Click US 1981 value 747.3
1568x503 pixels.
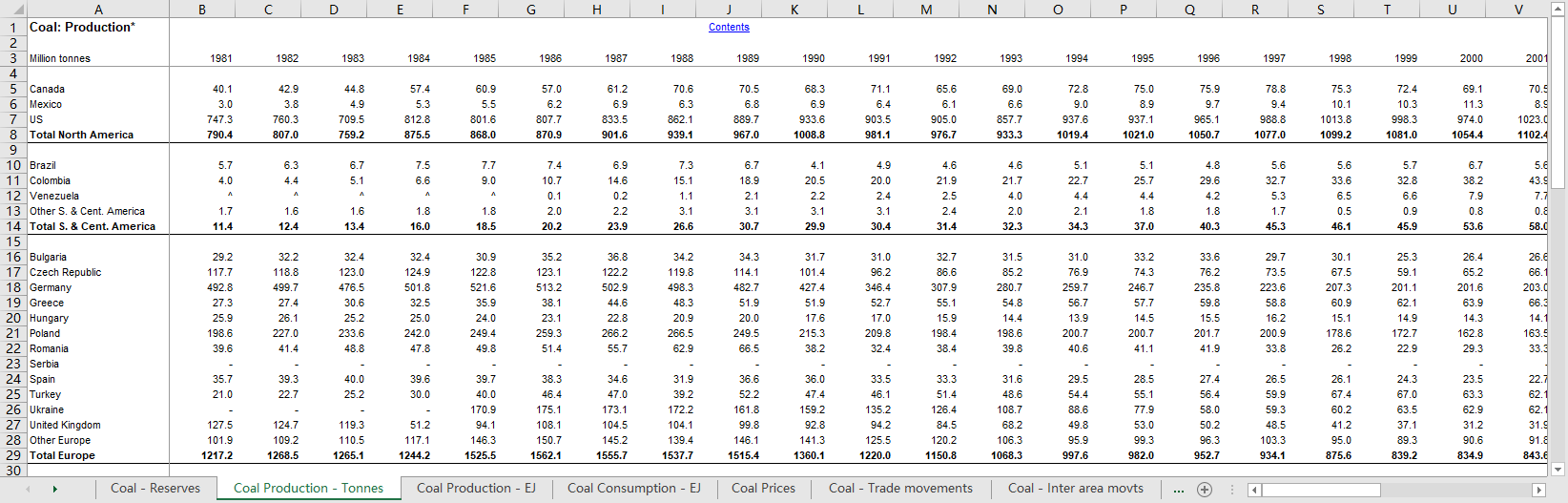pyautogui.click(x=219, y=119)
